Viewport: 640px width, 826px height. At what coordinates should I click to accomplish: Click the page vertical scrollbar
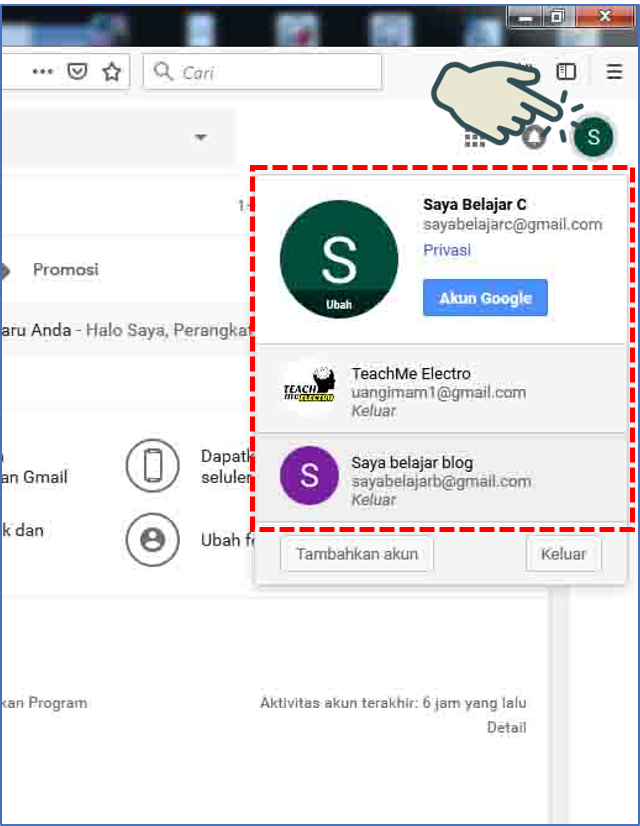click(559, 706)
